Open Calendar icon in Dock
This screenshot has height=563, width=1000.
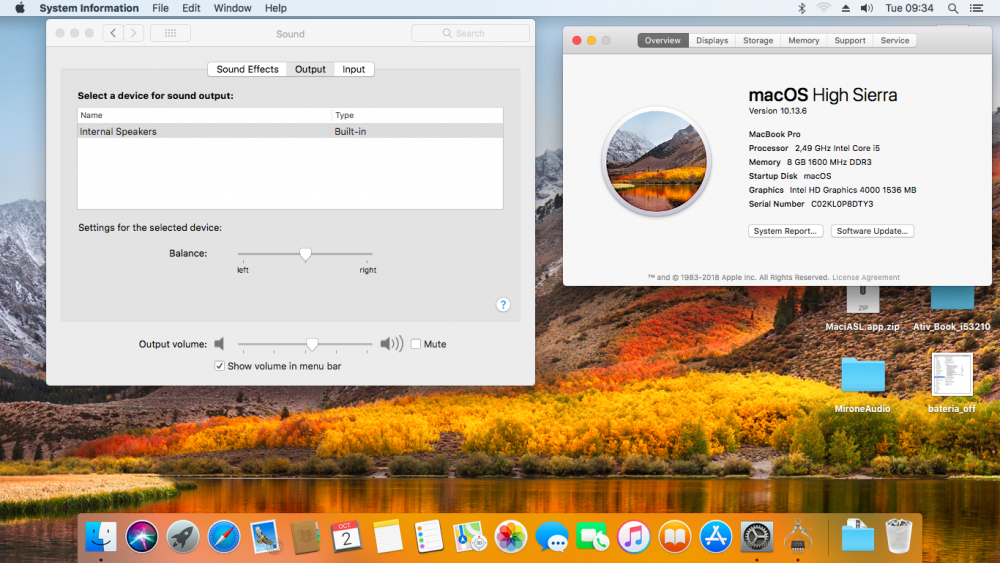[346, 537]
